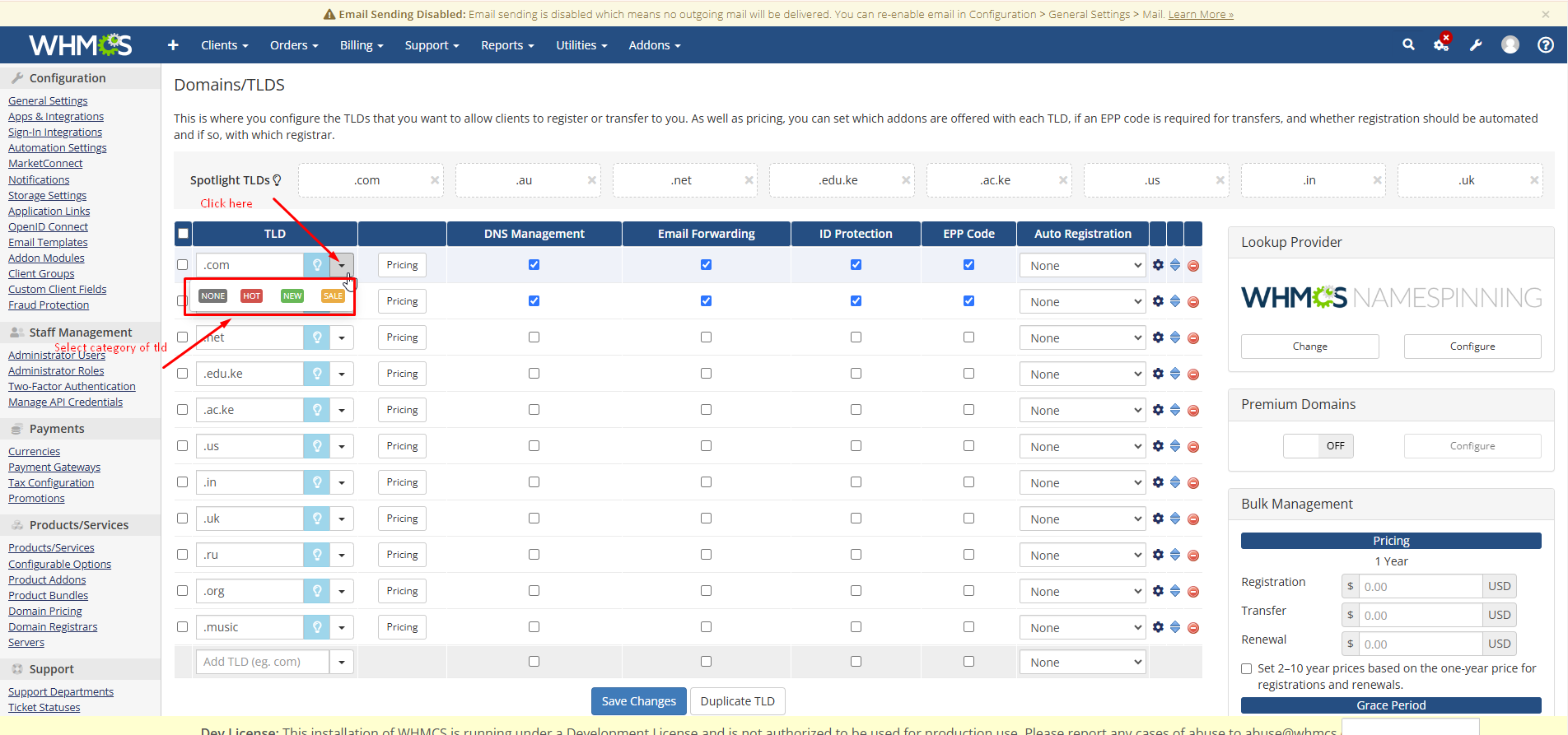Expand category dropdown arrow for .org

coord(342,591)
